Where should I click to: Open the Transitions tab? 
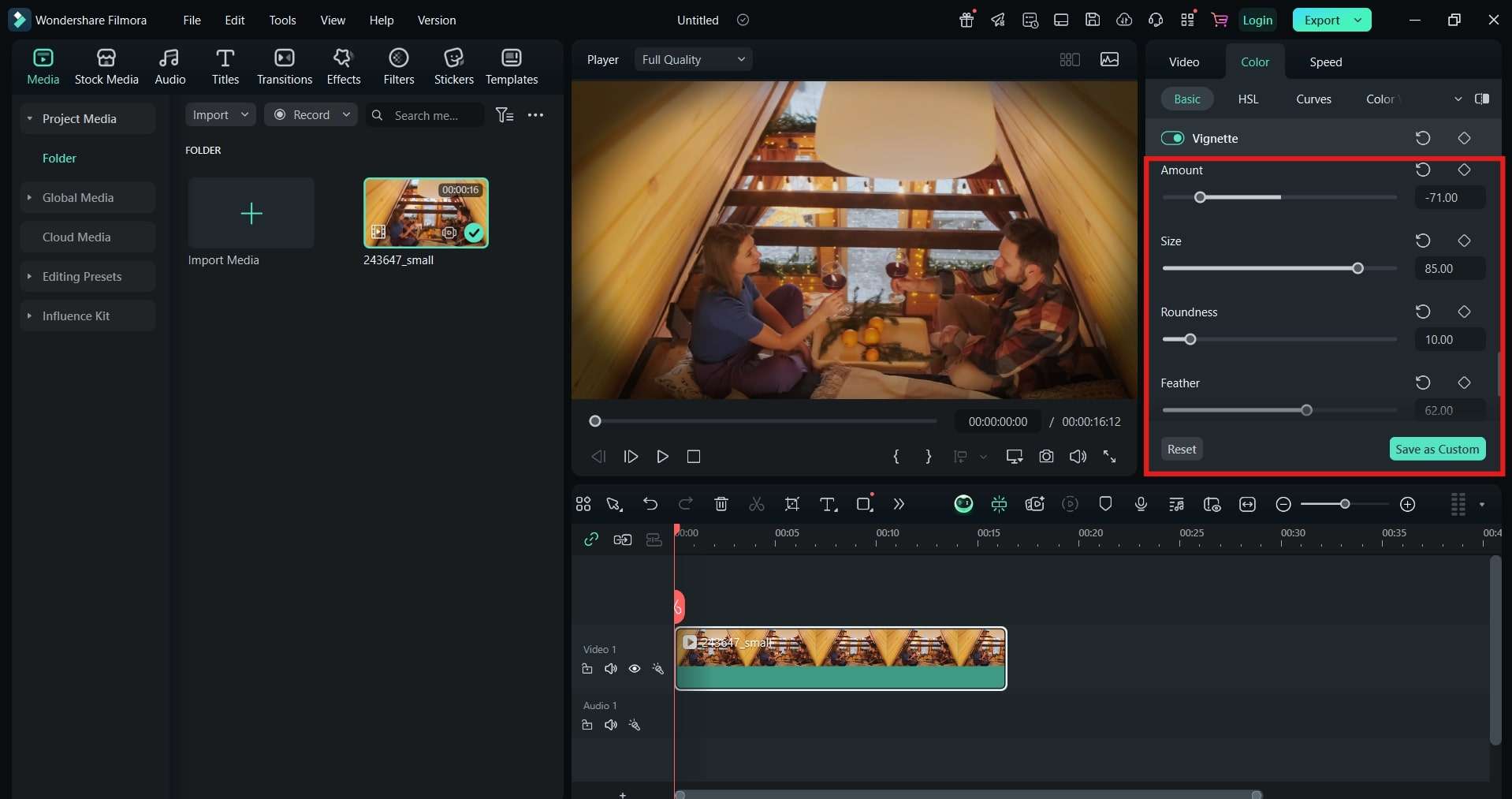[285, 66]
